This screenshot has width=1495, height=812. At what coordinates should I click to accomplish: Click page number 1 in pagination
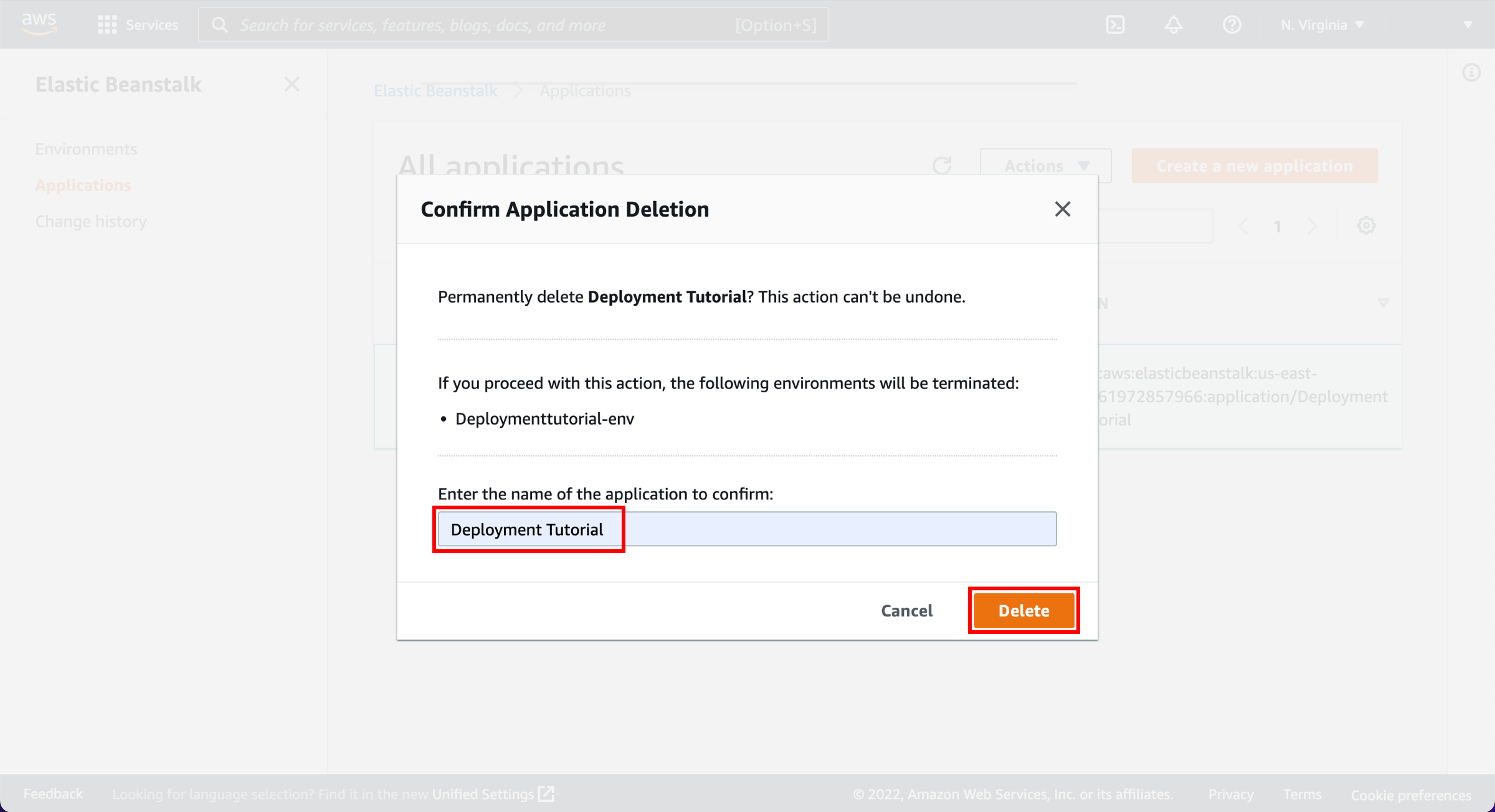click(1277, 226)
